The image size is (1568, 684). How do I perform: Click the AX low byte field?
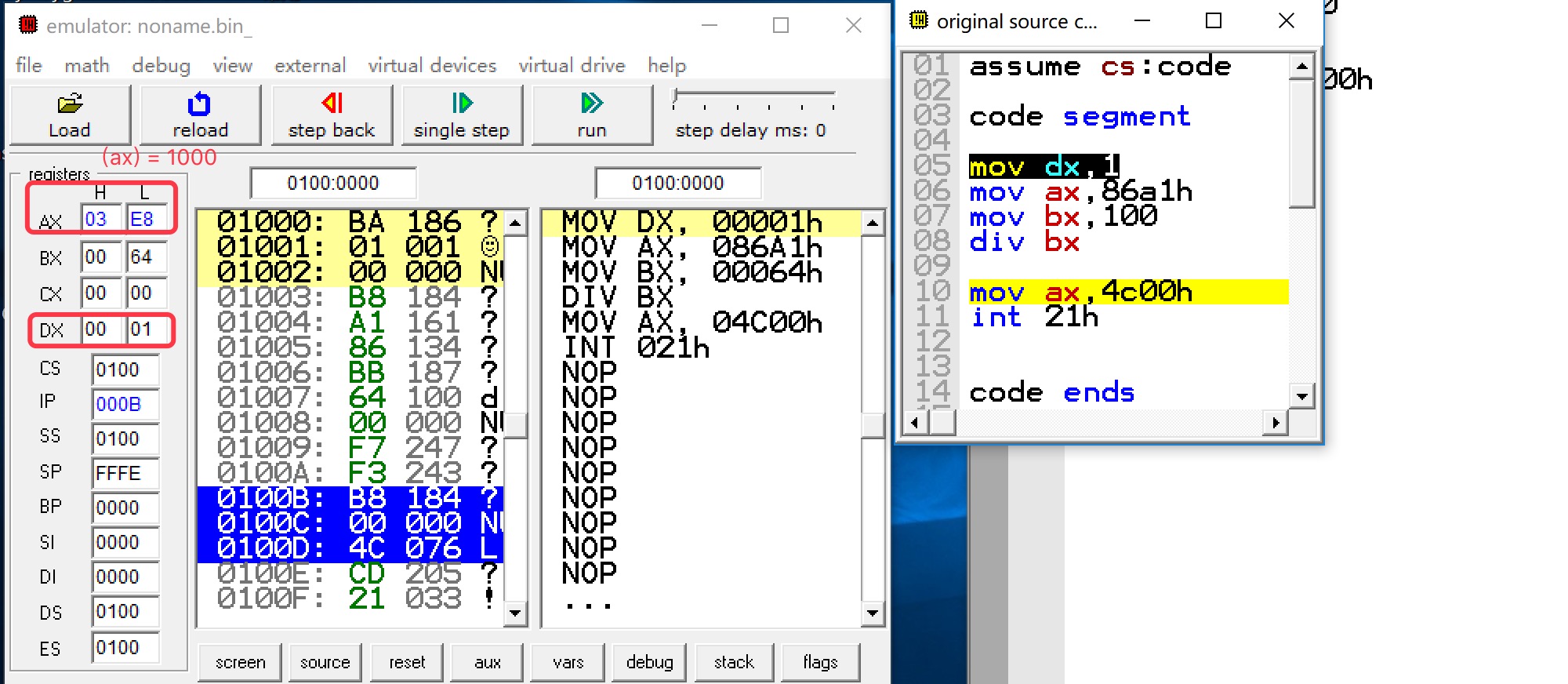[147, 219]
